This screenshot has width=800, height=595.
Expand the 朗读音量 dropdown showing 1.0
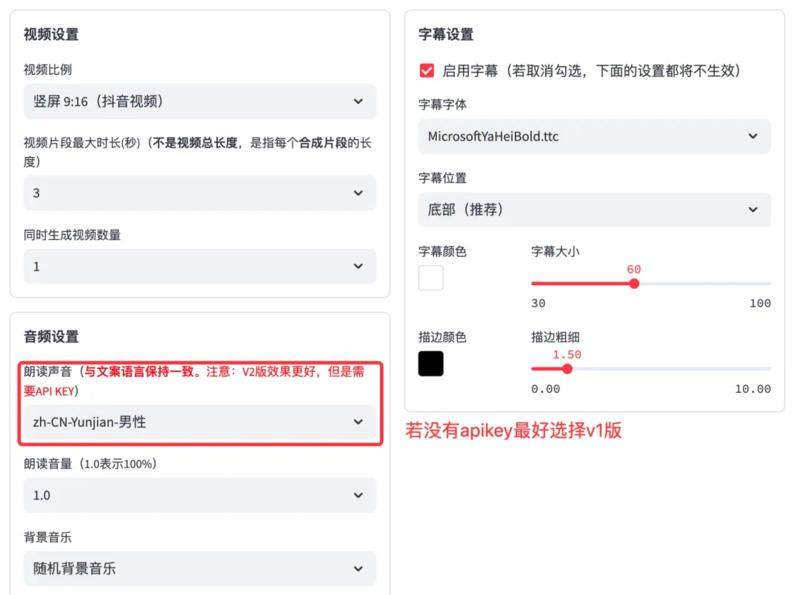pos(200,495)
